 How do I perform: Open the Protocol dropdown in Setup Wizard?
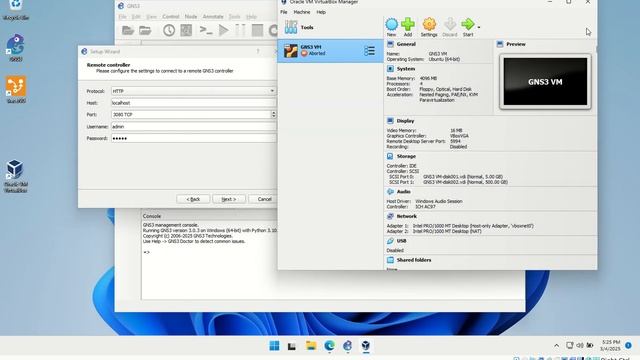coord(193,91)
